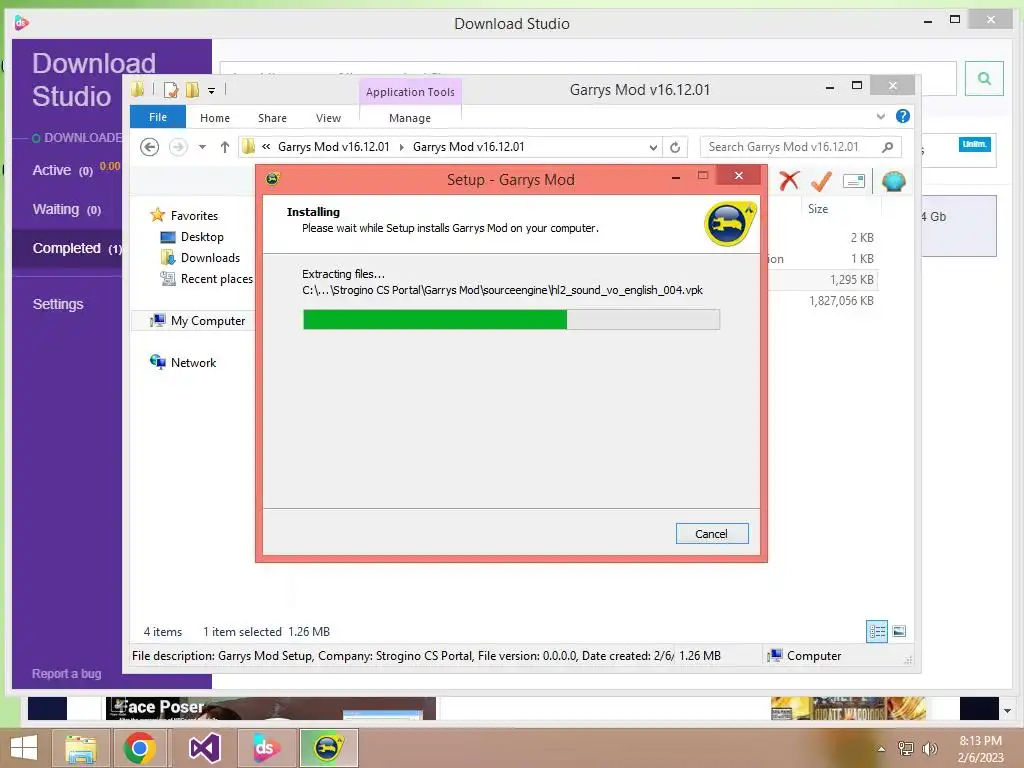Click the Download Studio search button
The image size is (1024, 768).
click(984, 78)
